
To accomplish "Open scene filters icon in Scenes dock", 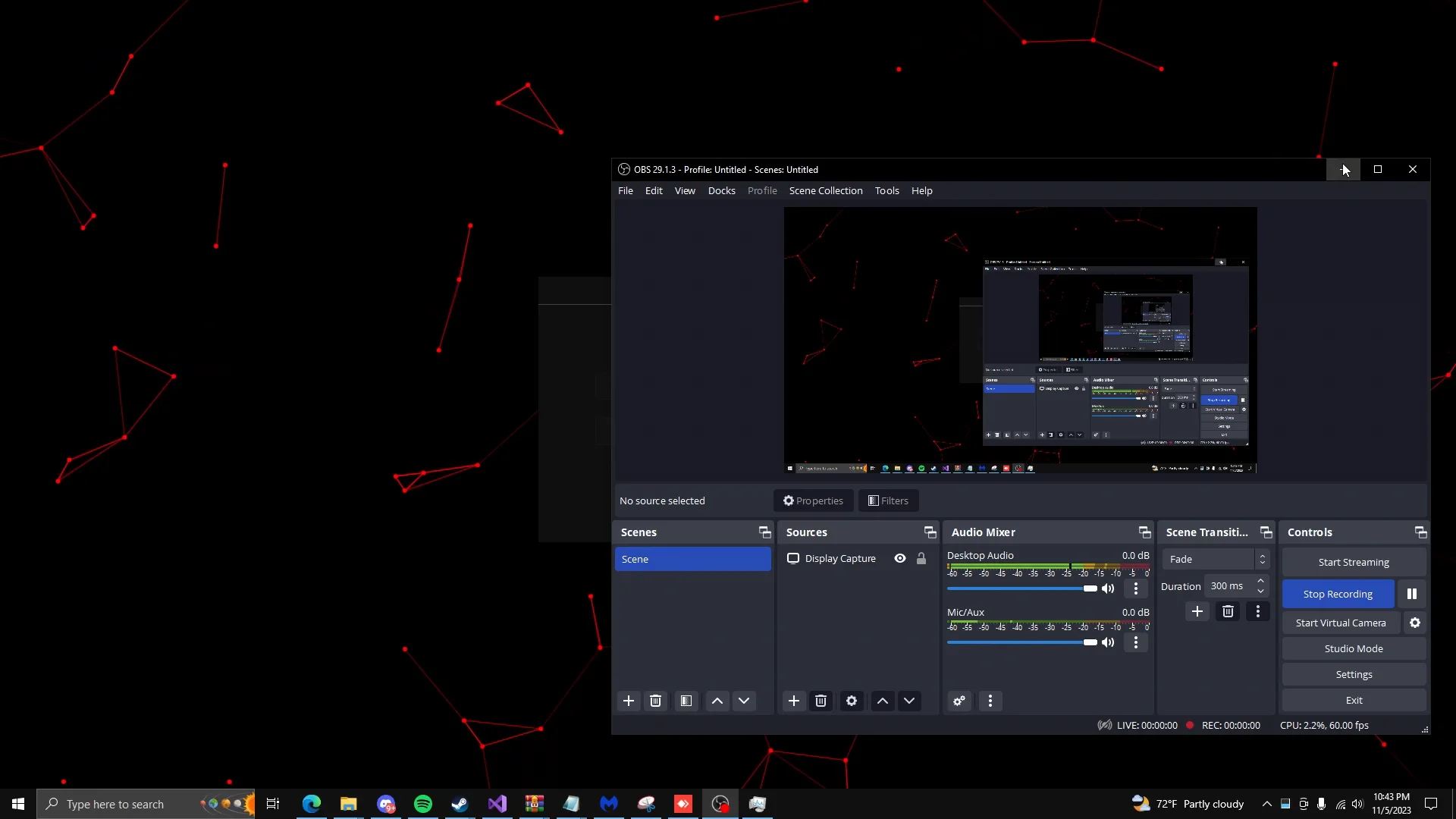I will [686, 701].
